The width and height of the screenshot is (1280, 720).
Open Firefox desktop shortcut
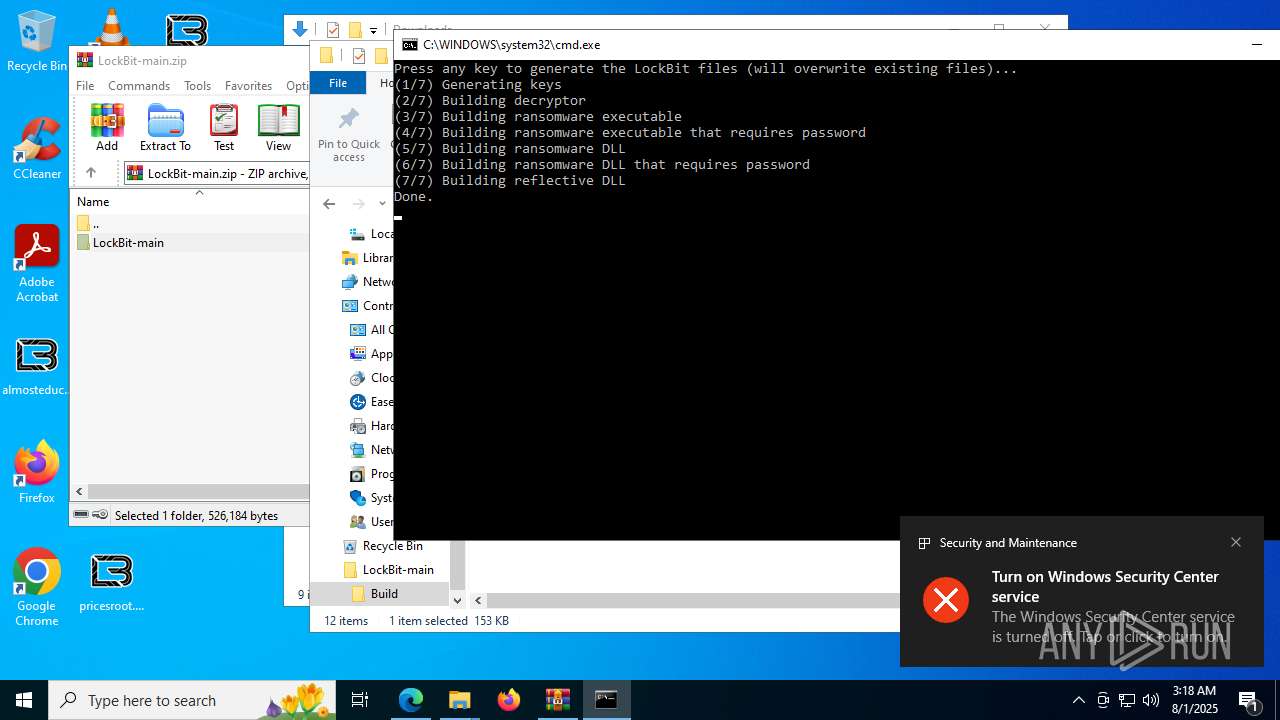pyautogui.click(x=37, y=472)
